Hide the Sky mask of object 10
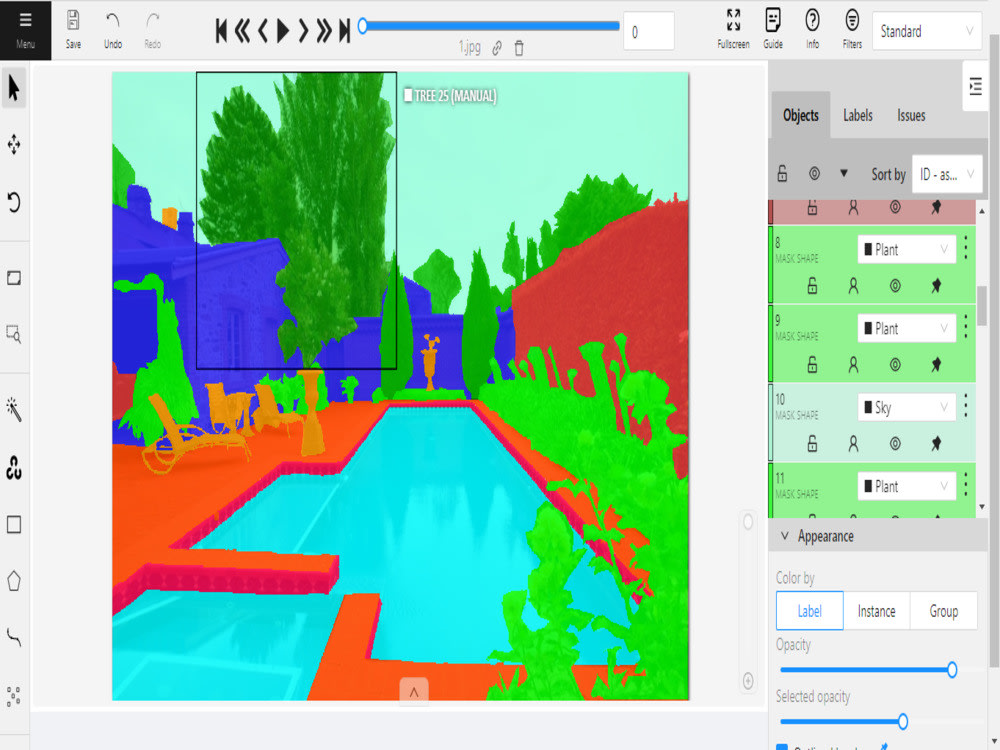Screen dimensions: 1000x750 point(897,445)
